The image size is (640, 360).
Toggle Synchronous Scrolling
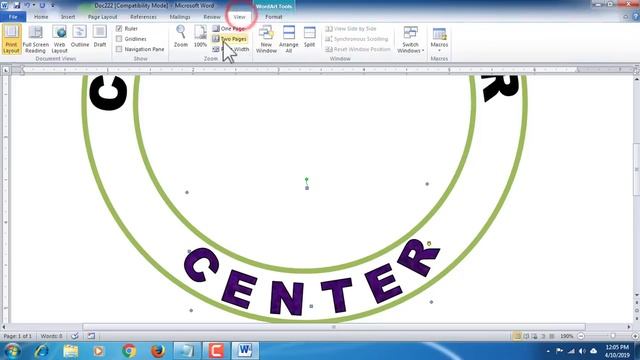356,39
